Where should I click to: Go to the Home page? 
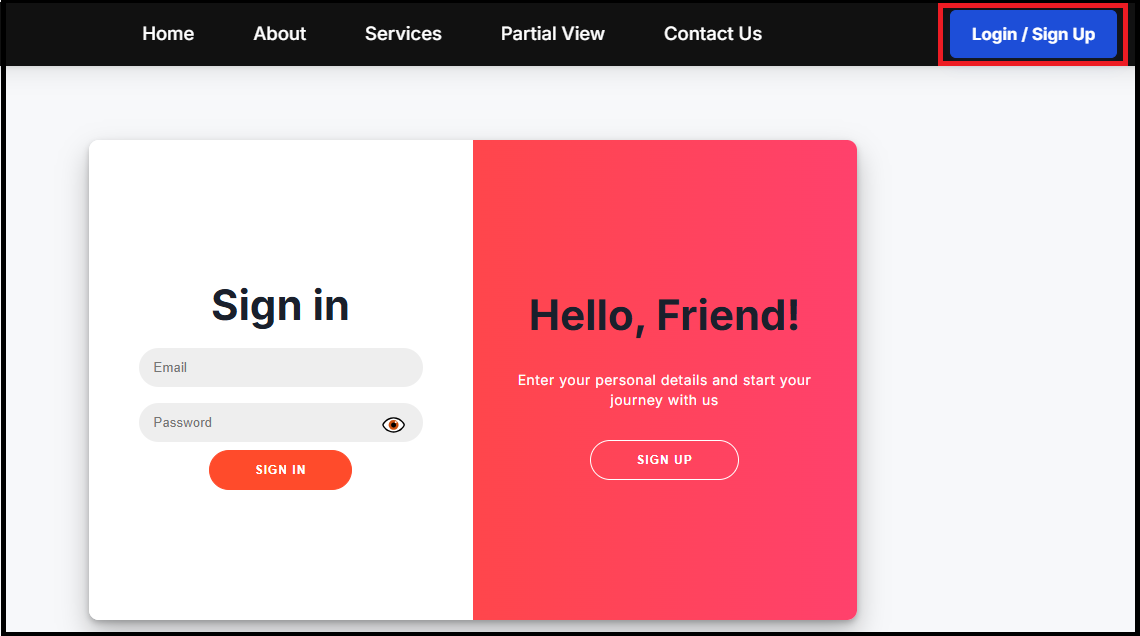point(168,34)
